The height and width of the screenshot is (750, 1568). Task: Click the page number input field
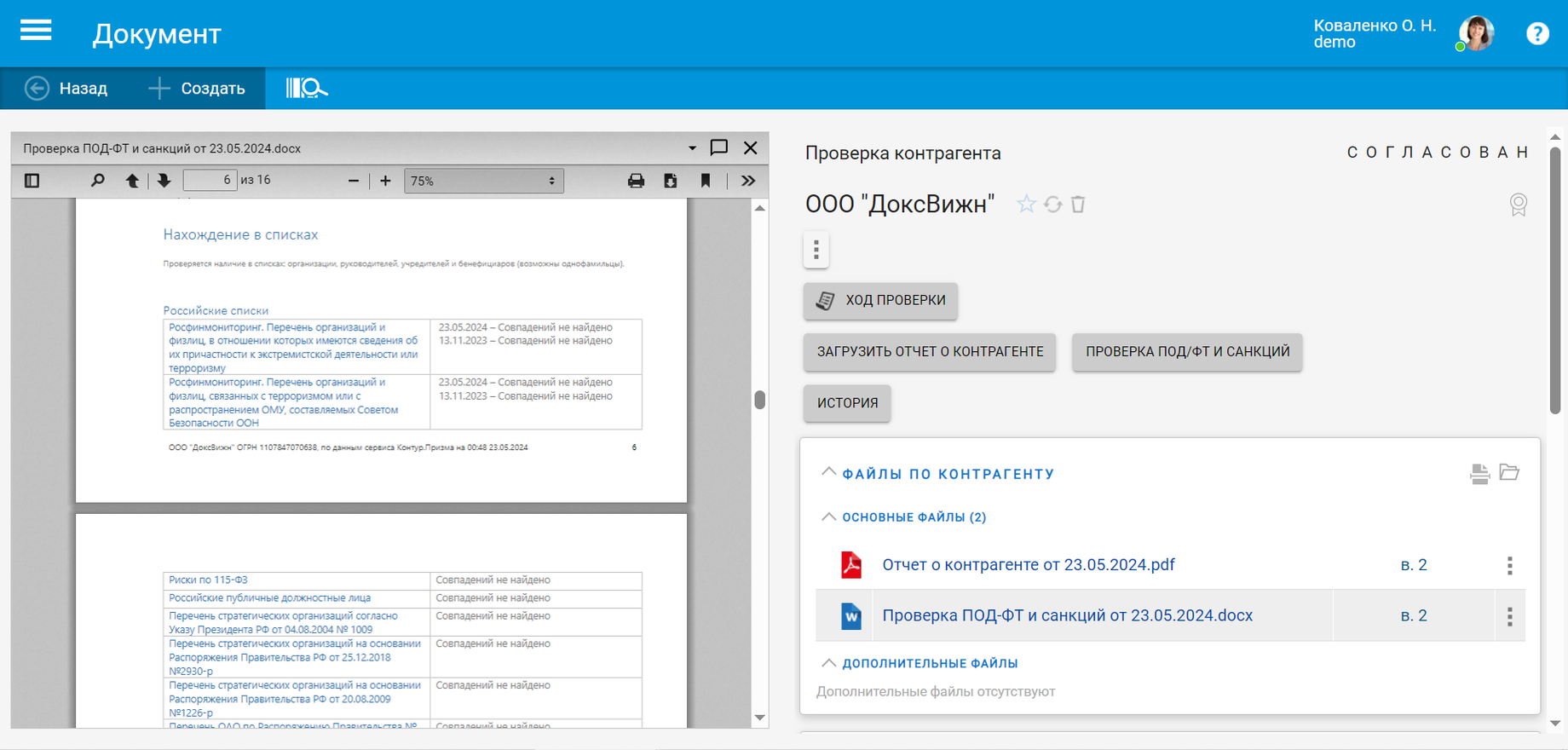pos(210,181)
